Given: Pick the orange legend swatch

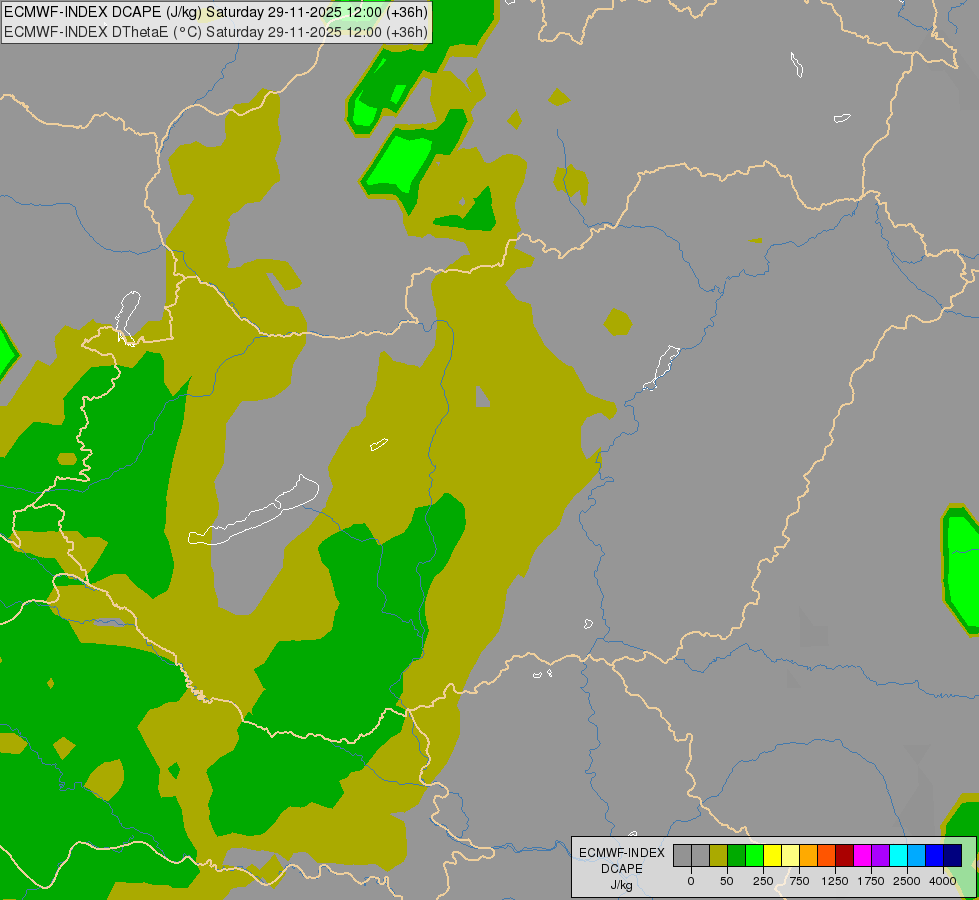Looking at the screenshot, I should point(809,856).
